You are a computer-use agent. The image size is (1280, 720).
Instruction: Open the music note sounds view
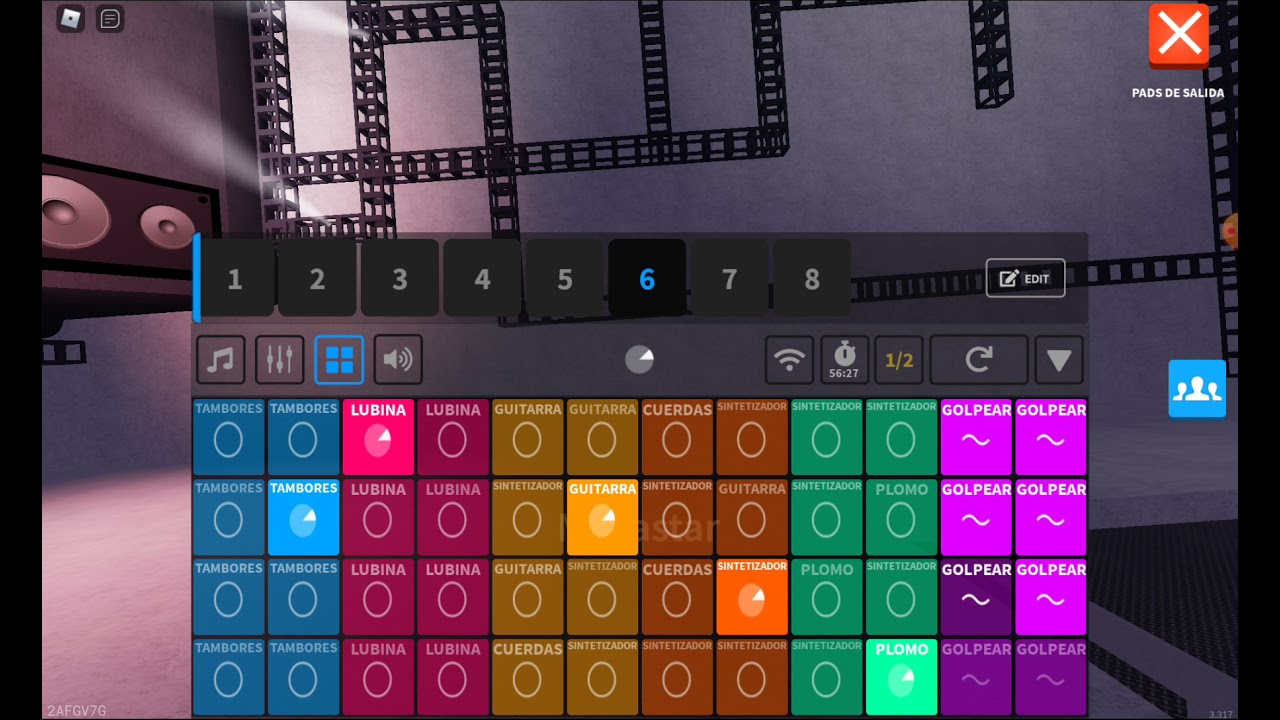[221, 360]
